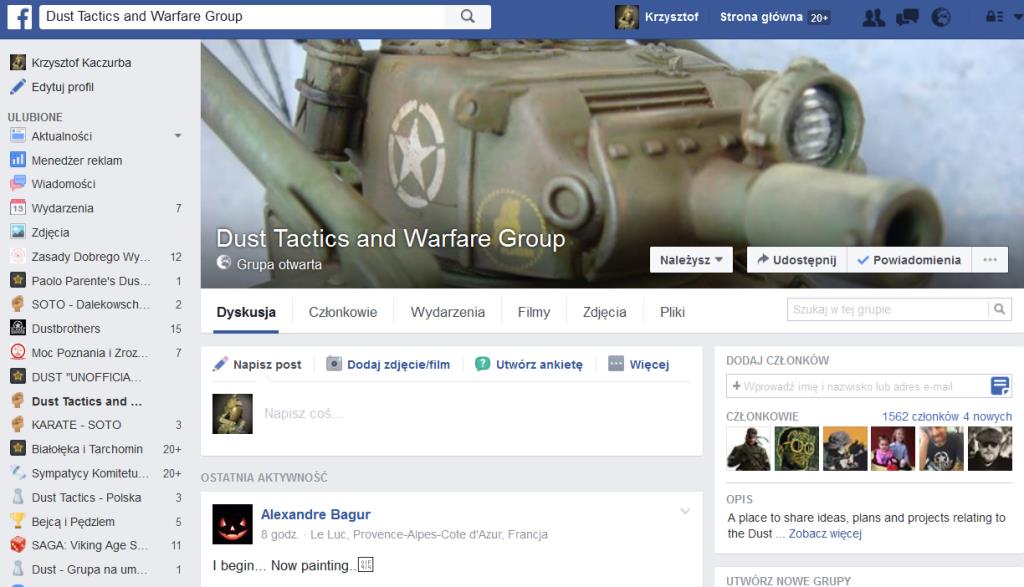This screenshot has height=587, width=1024.
Task: Click Le Luc, Provence-Alpes-Cote d'Azur location link
Action: pyautogui.click(x=428, y=534)
